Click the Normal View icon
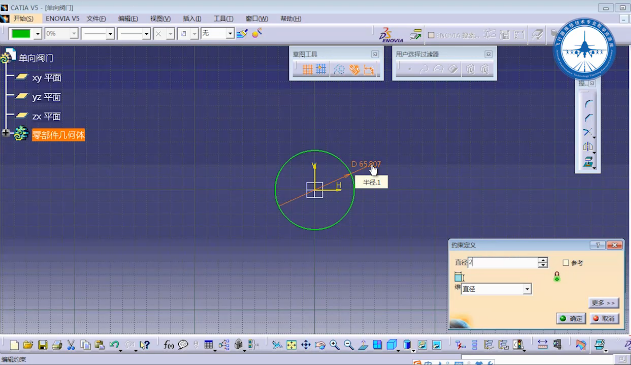Image resolution: width=631 pixels, height=365 pixels. (x=363, y=345)
